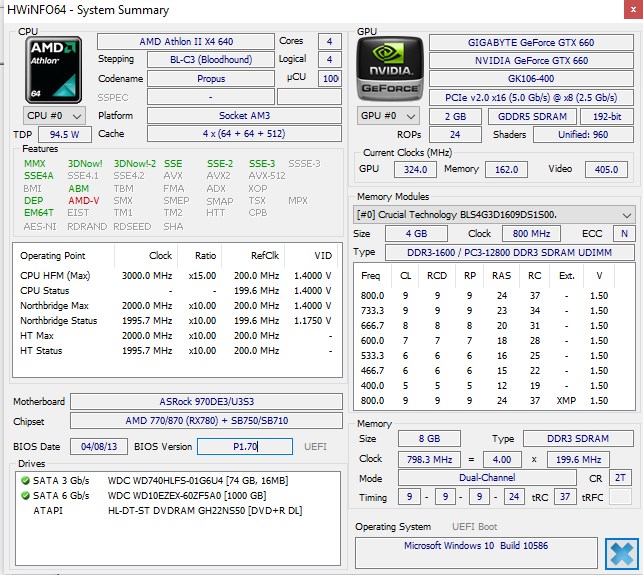Click the Northbridge Status row
The height and width of the screenshot is (575, 643).
[x=176, y=321]
